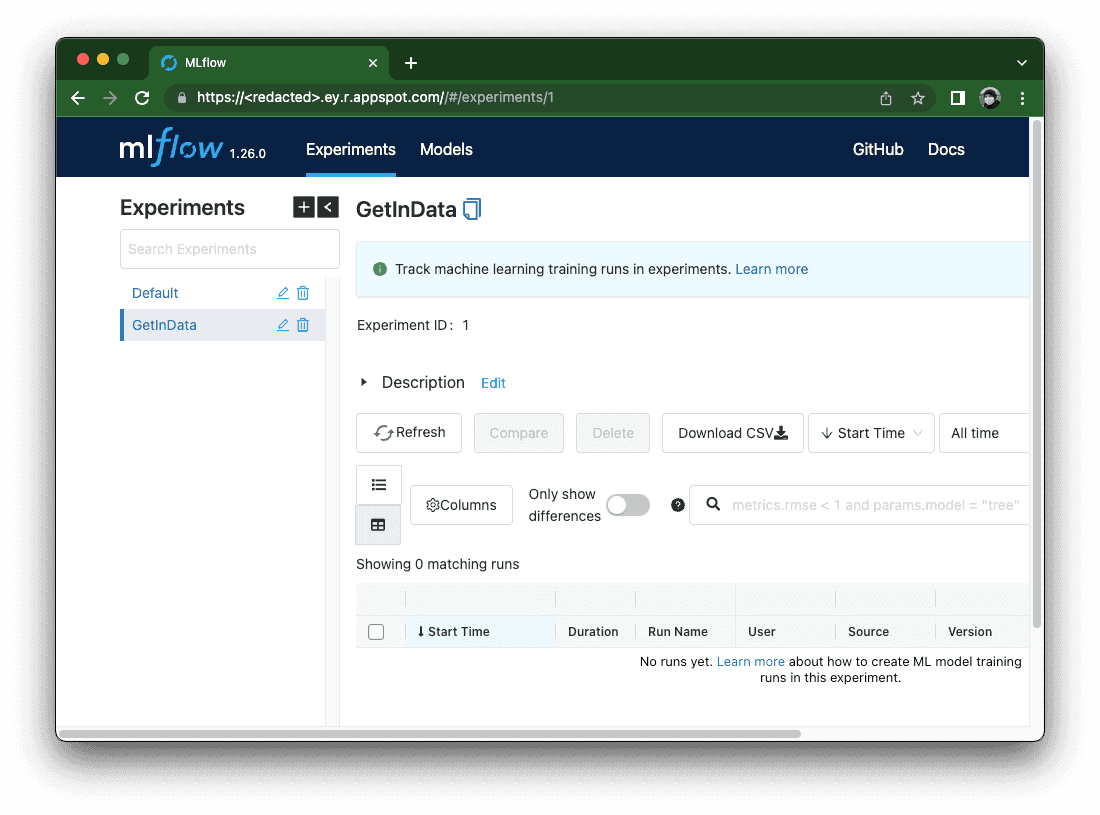Expand the Description section triangle
The height and width of the screenshot is (815, 1100).
tap(363, 383)
